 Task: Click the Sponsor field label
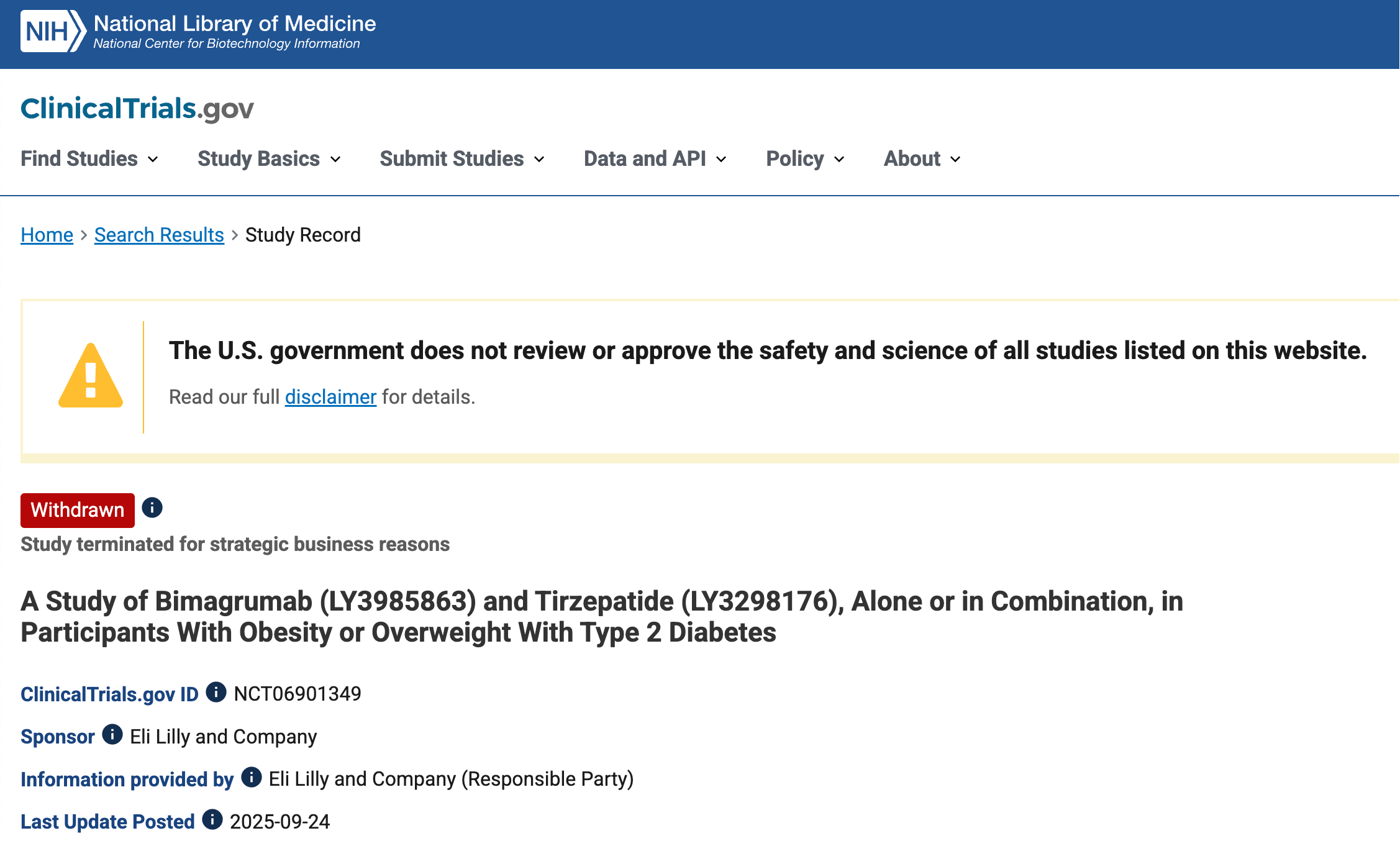click(58, 736)
